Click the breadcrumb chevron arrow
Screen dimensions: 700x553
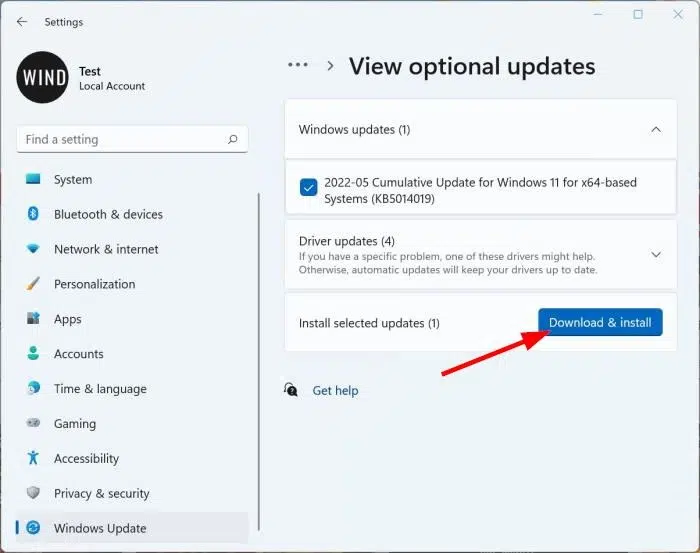pyautogui.click(x=330, y=66)
